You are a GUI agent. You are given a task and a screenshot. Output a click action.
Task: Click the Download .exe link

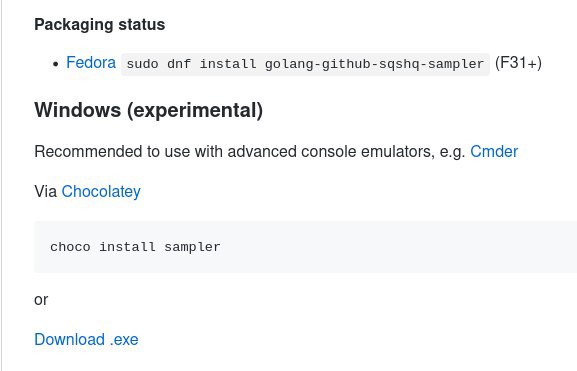coord(86,339)
